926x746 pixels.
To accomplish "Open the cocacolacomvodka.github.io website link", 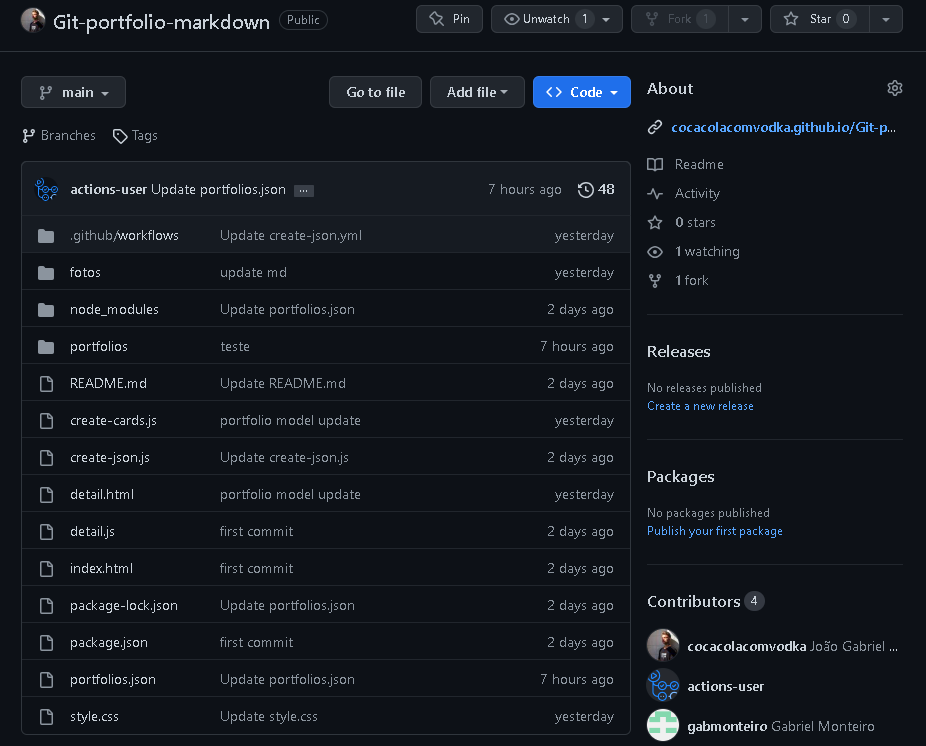I will [x=783, y=127].
